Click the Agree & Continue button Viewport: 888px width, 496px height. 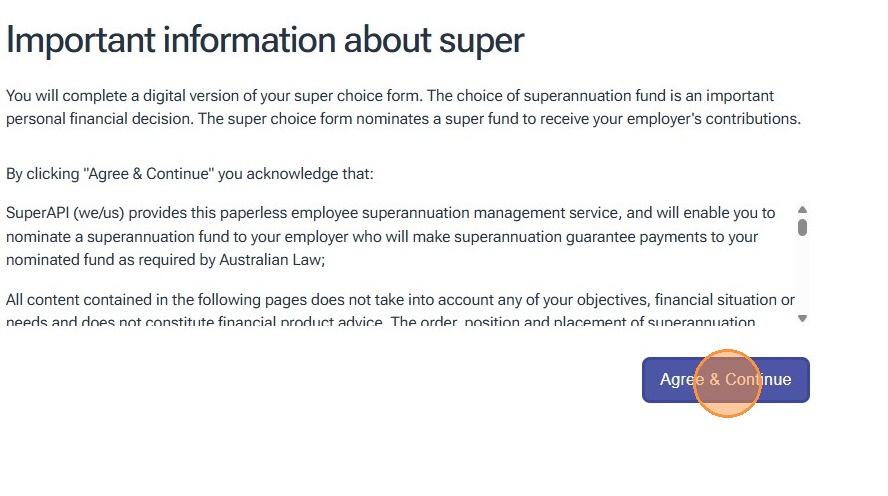[x=725, y=380]
